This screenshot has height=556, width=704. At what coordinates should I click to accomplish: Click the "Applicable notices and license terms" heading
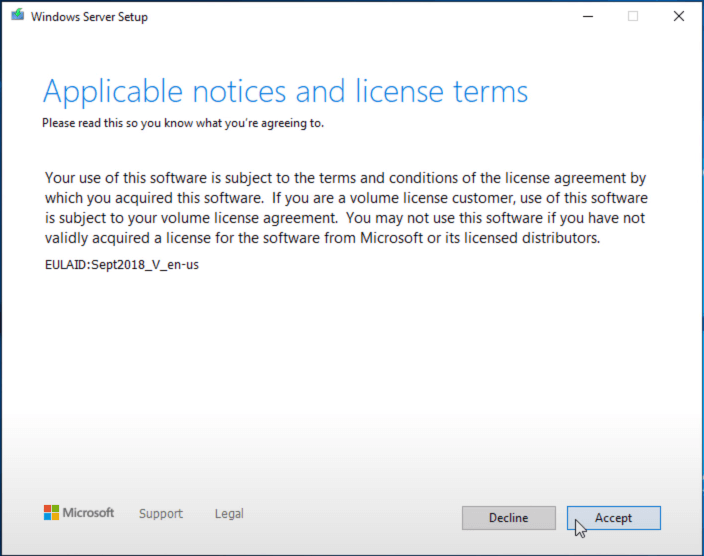click(x=285, y=92)
